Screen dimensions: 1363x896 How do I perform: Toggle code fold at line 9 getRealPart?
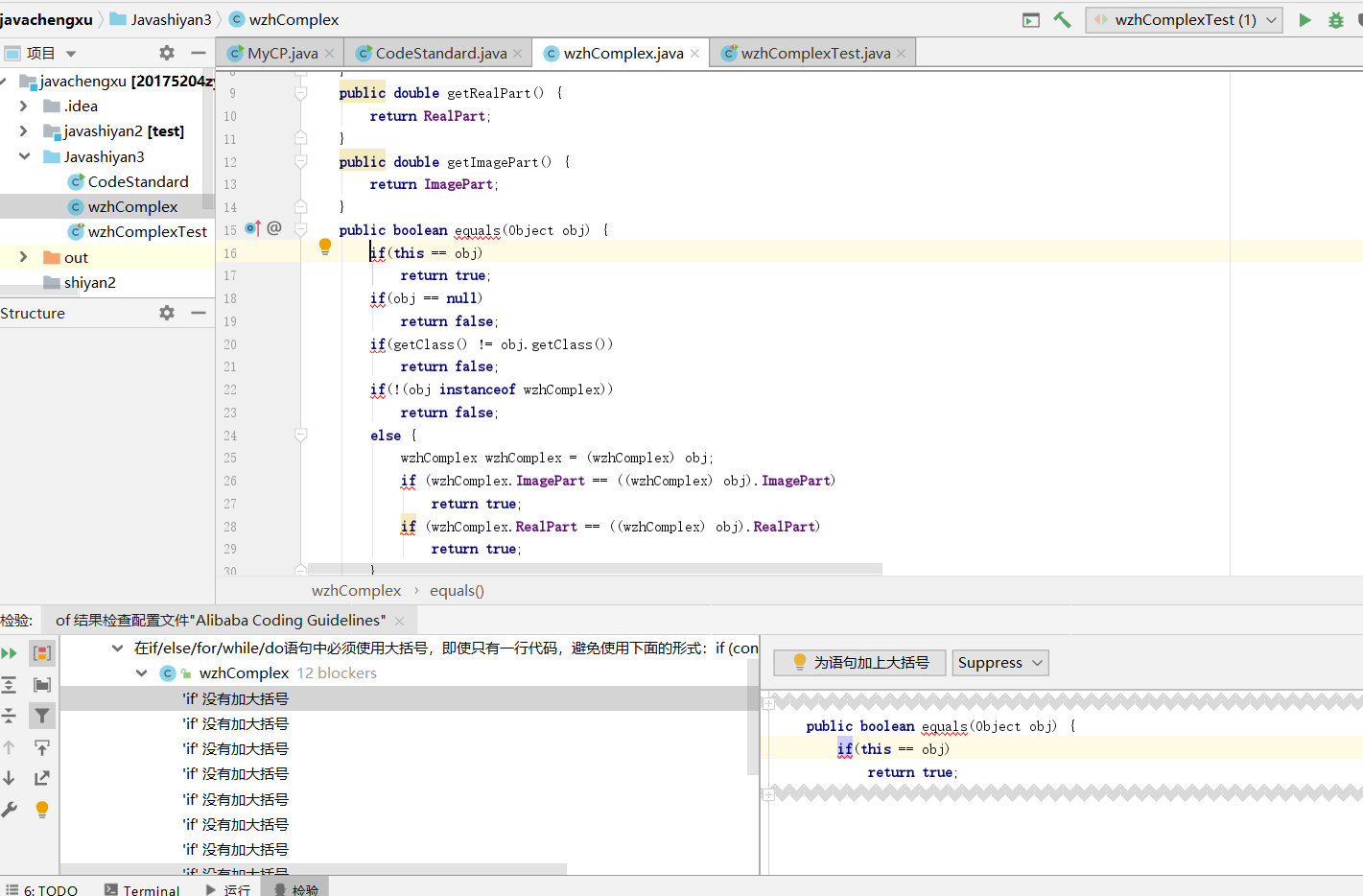300,93
